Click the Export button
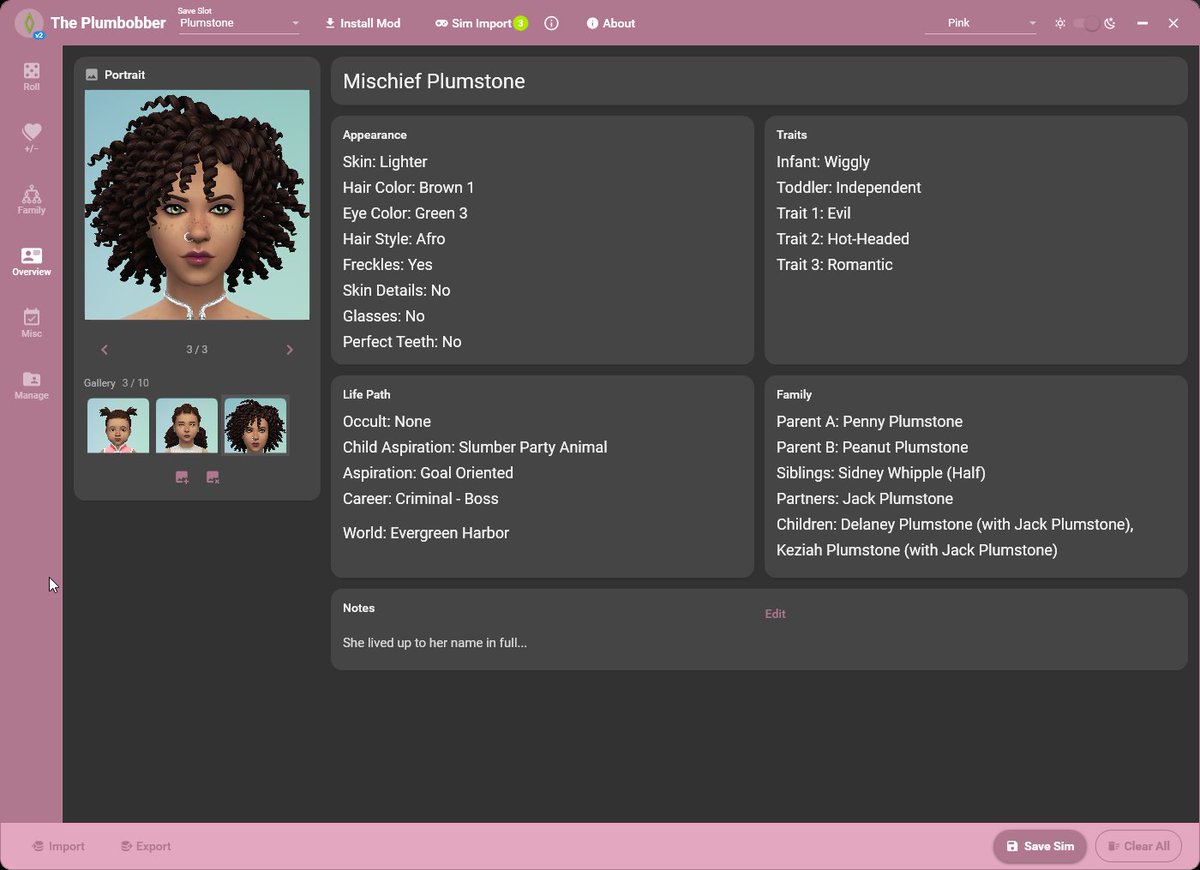 click(x=145, y=846)
